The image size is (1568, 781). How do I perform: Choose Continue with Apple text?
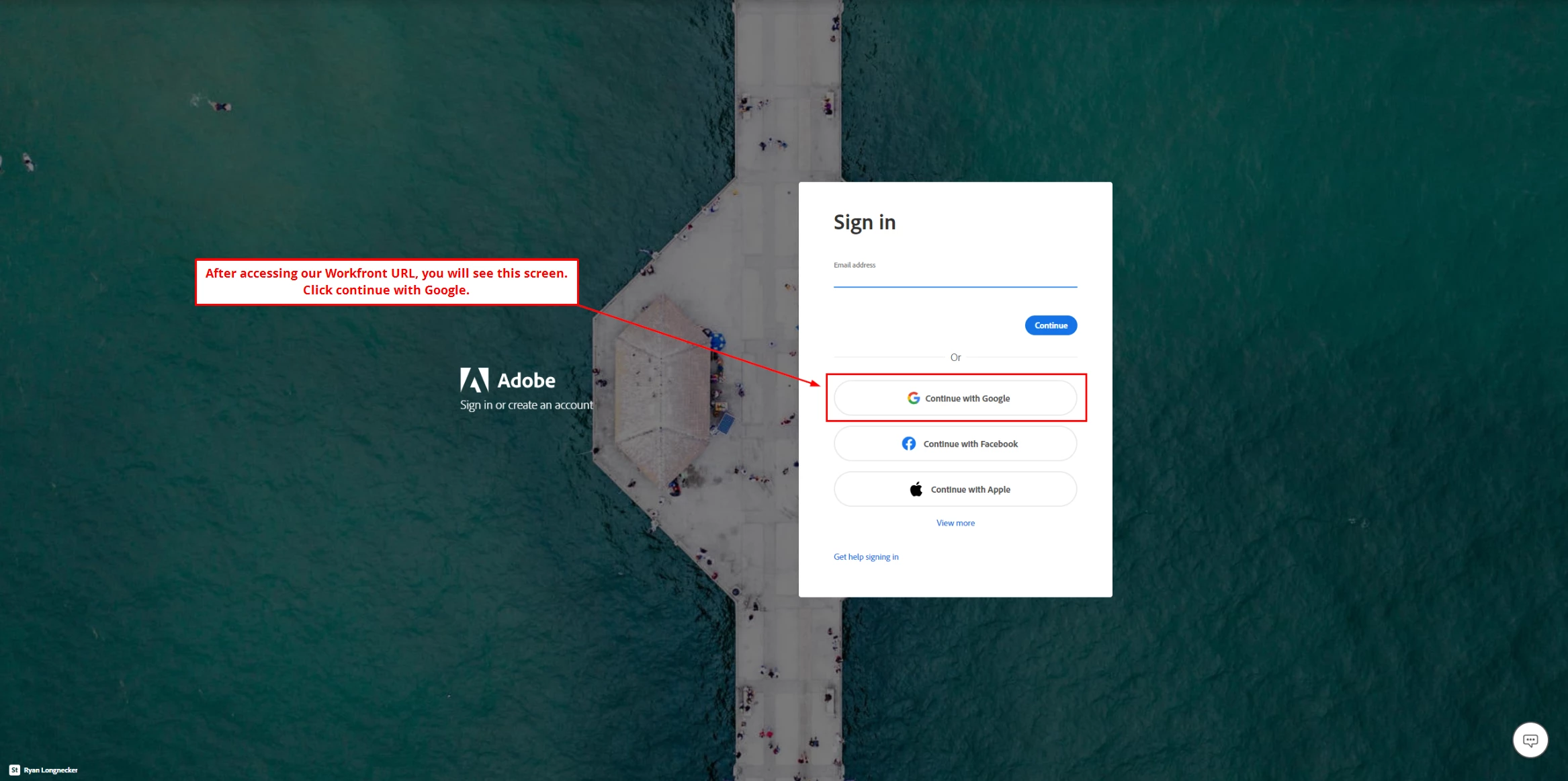[970, 490]
